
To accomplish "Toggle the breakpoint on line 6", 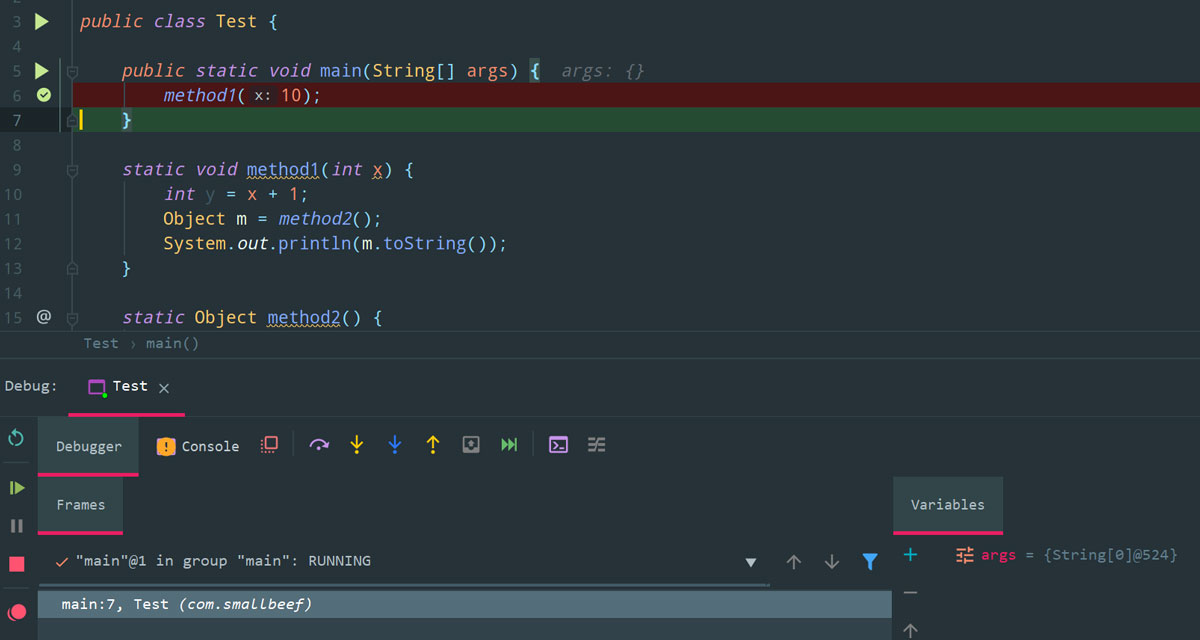I will pyautogui.click(x=43, y=95).
